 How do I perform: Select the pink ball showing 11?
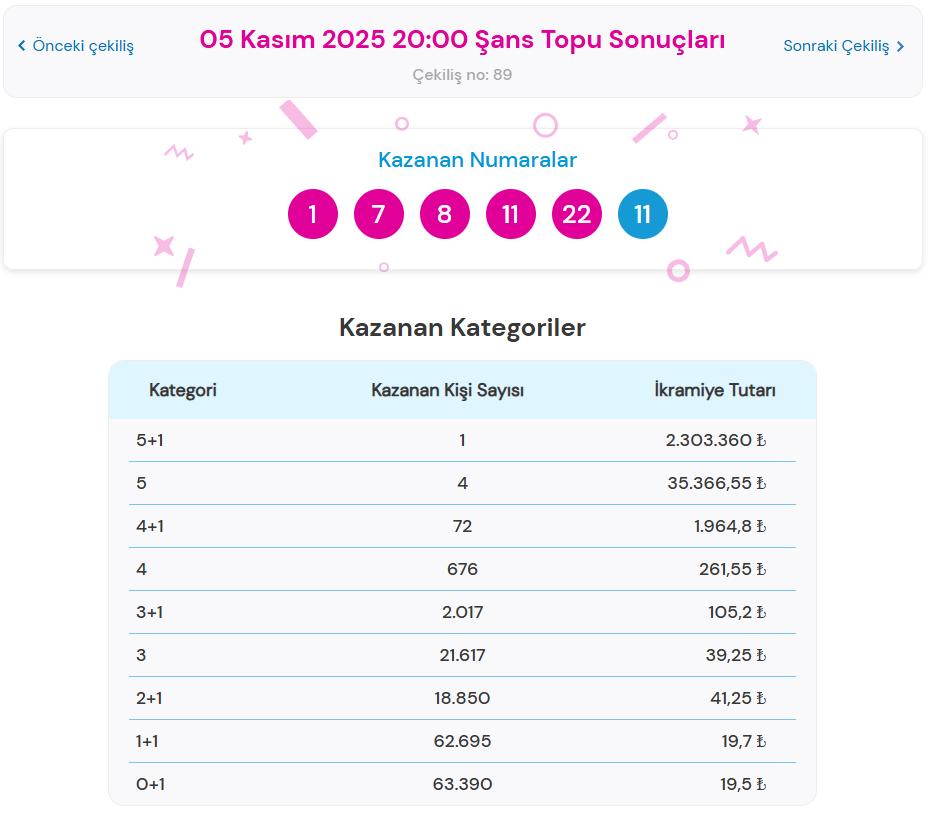tap(510, 213)
